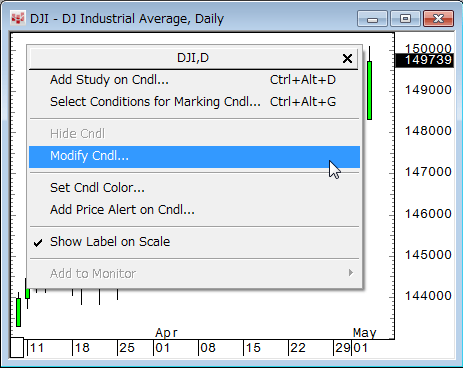Toggle Show Label on Scale option
463x368 pixels.
pyautogui.click(x=194, y=242)
